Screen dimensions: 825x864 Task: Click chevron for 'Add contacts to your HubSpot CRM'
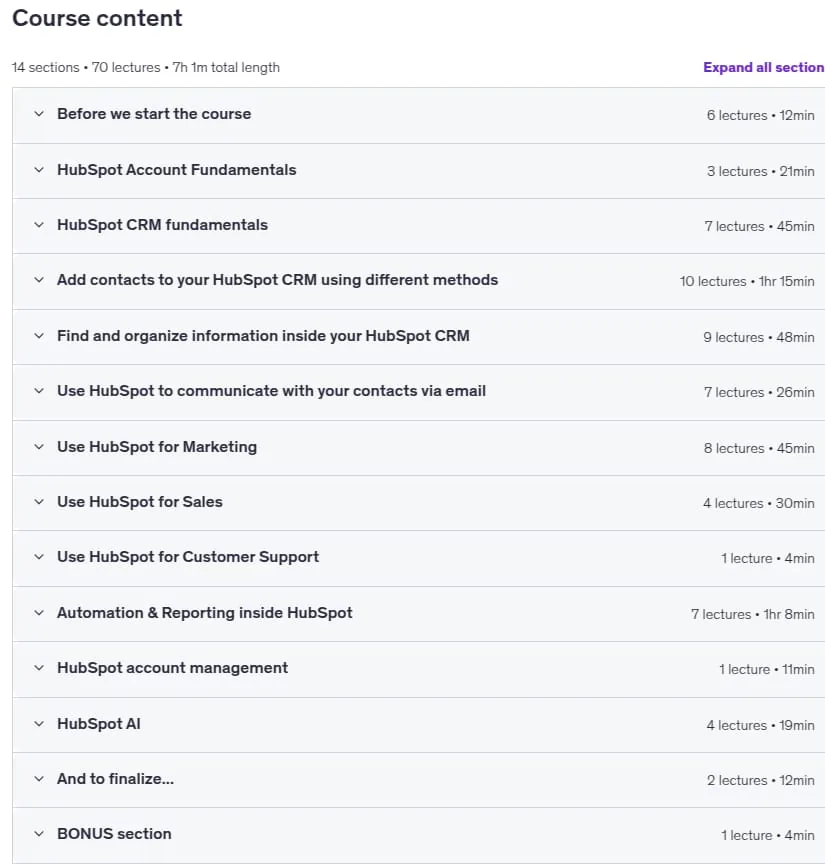[x=39, y=280]
